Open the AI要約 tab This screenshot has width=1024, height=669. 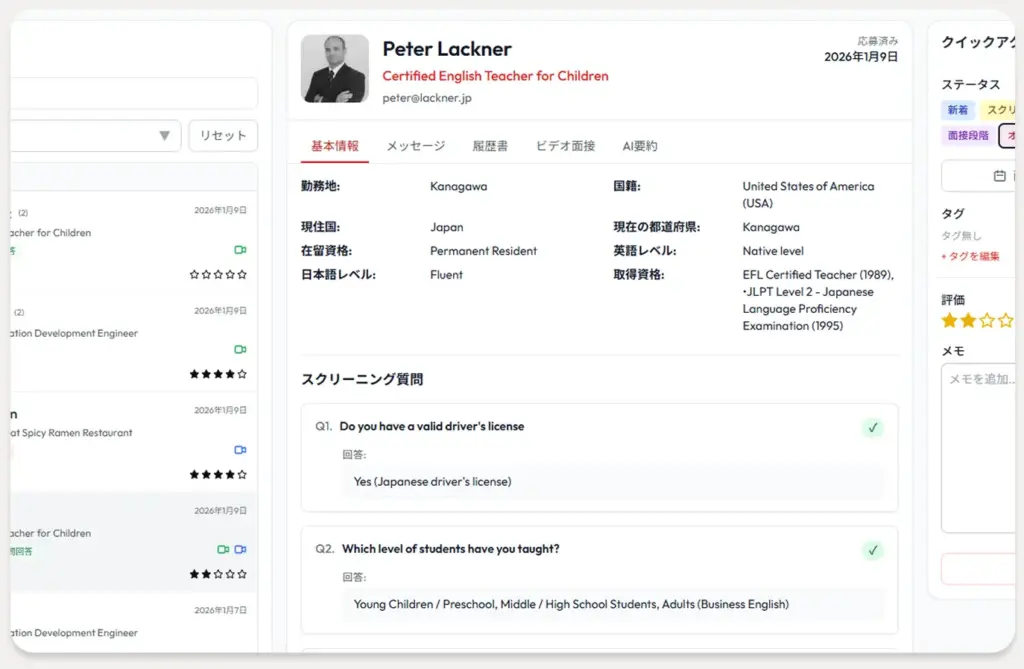[640, 146]
